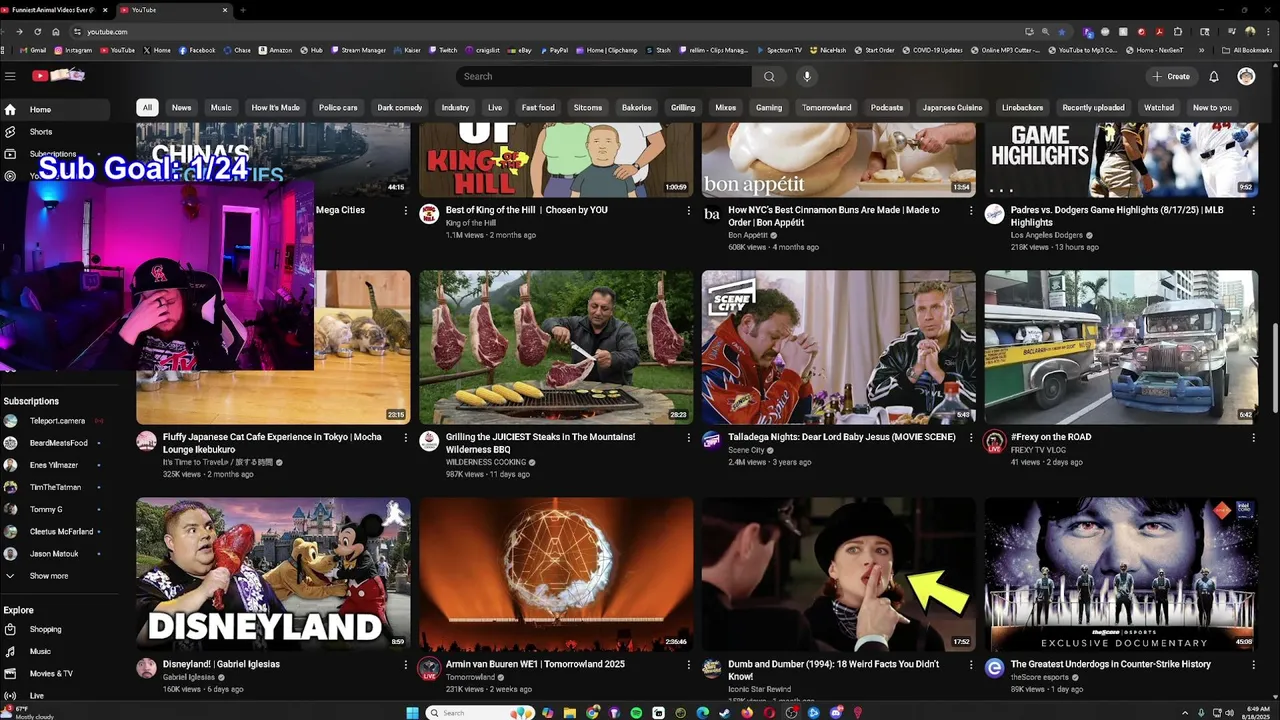
Task: Start voice search with microphone icon
Action: pos(807,76)
